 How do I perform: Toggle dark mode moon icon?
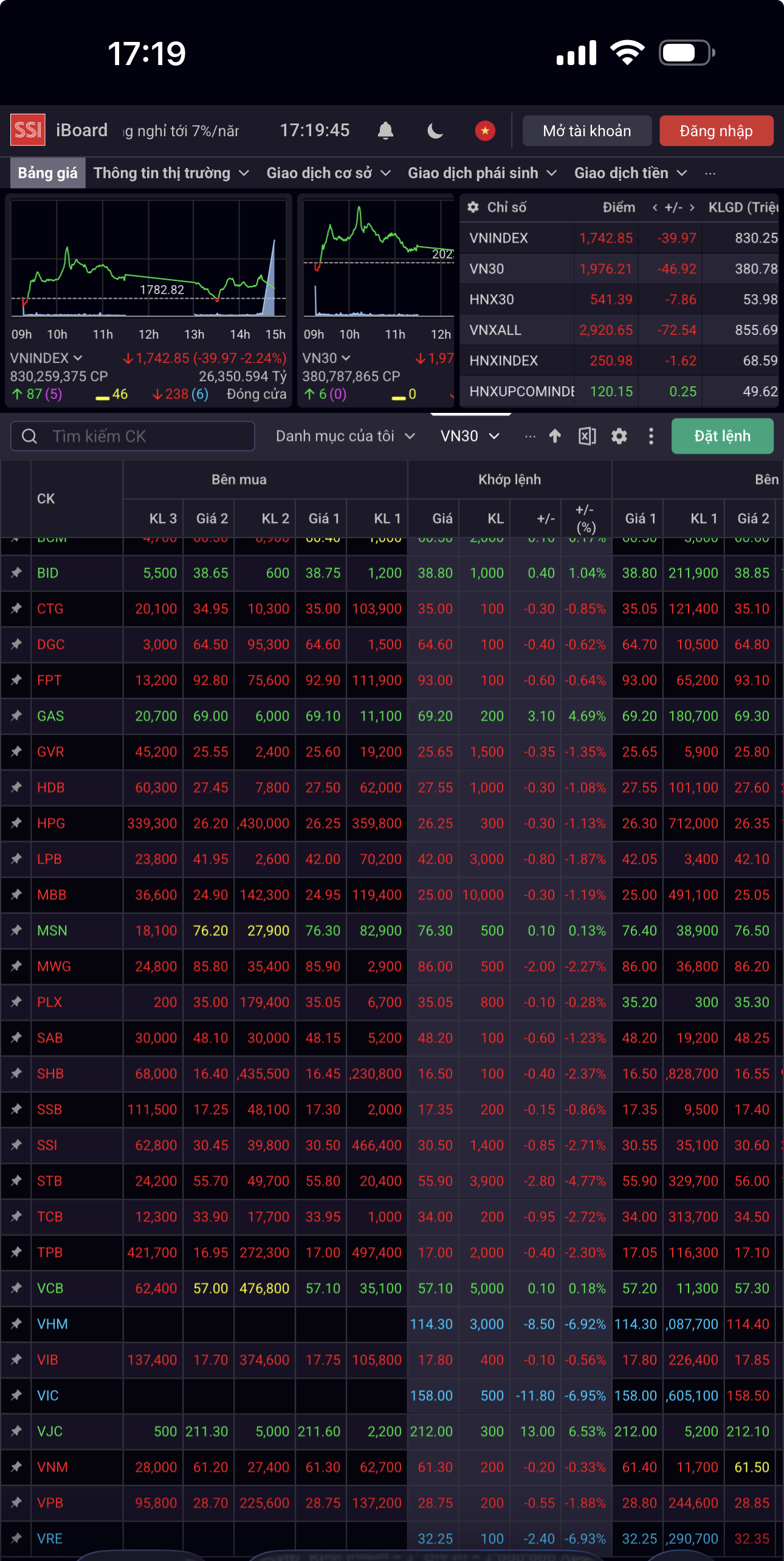pyautogui.click(x=435, y=131)
